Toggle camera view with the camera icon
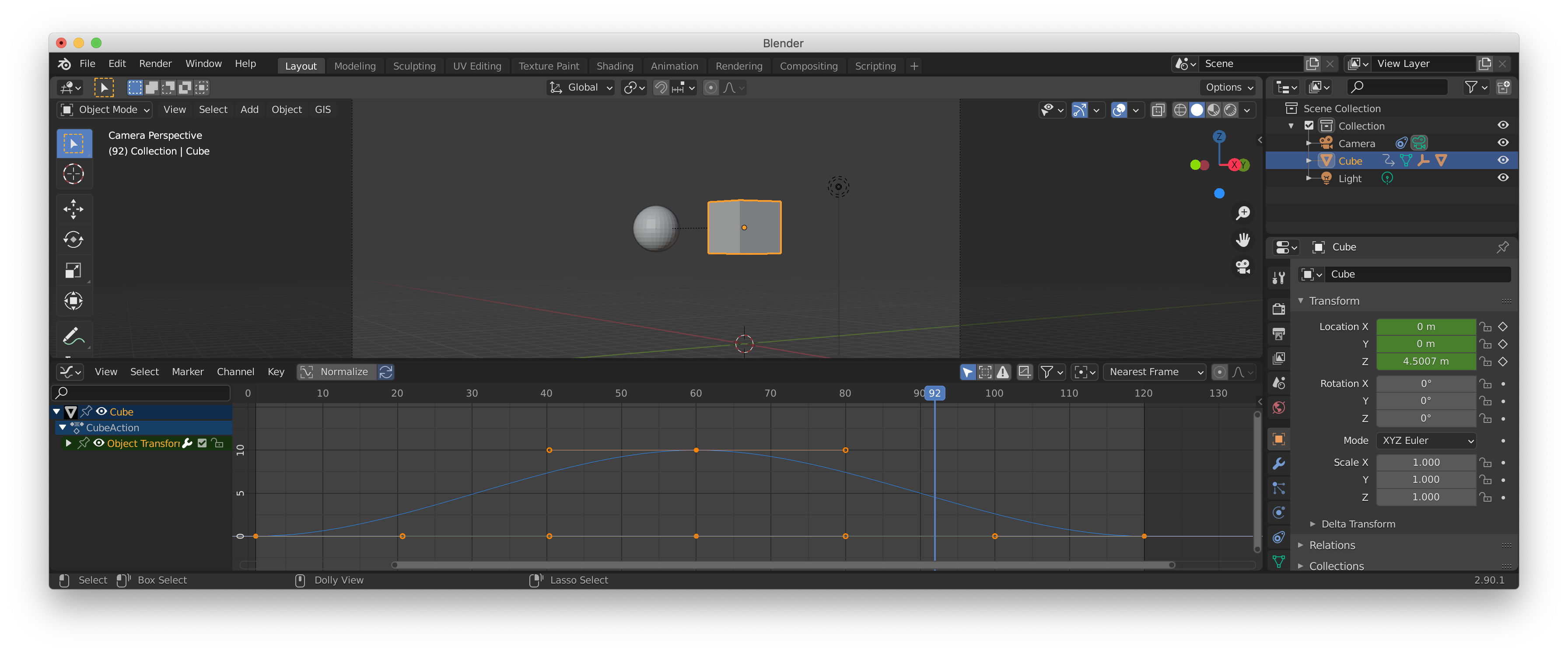This screenshot has height=654, width=1568. (x=1242, y=267)
